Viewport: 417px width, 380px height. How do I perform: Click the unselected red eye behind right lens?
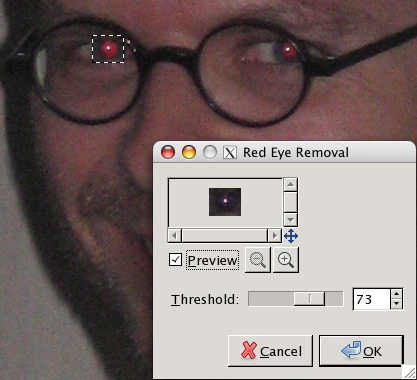tap(288, 51)
